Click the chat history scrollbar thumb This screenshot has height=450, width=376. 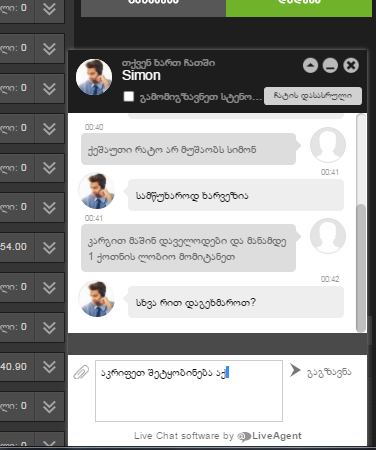(x=361, y=268)
